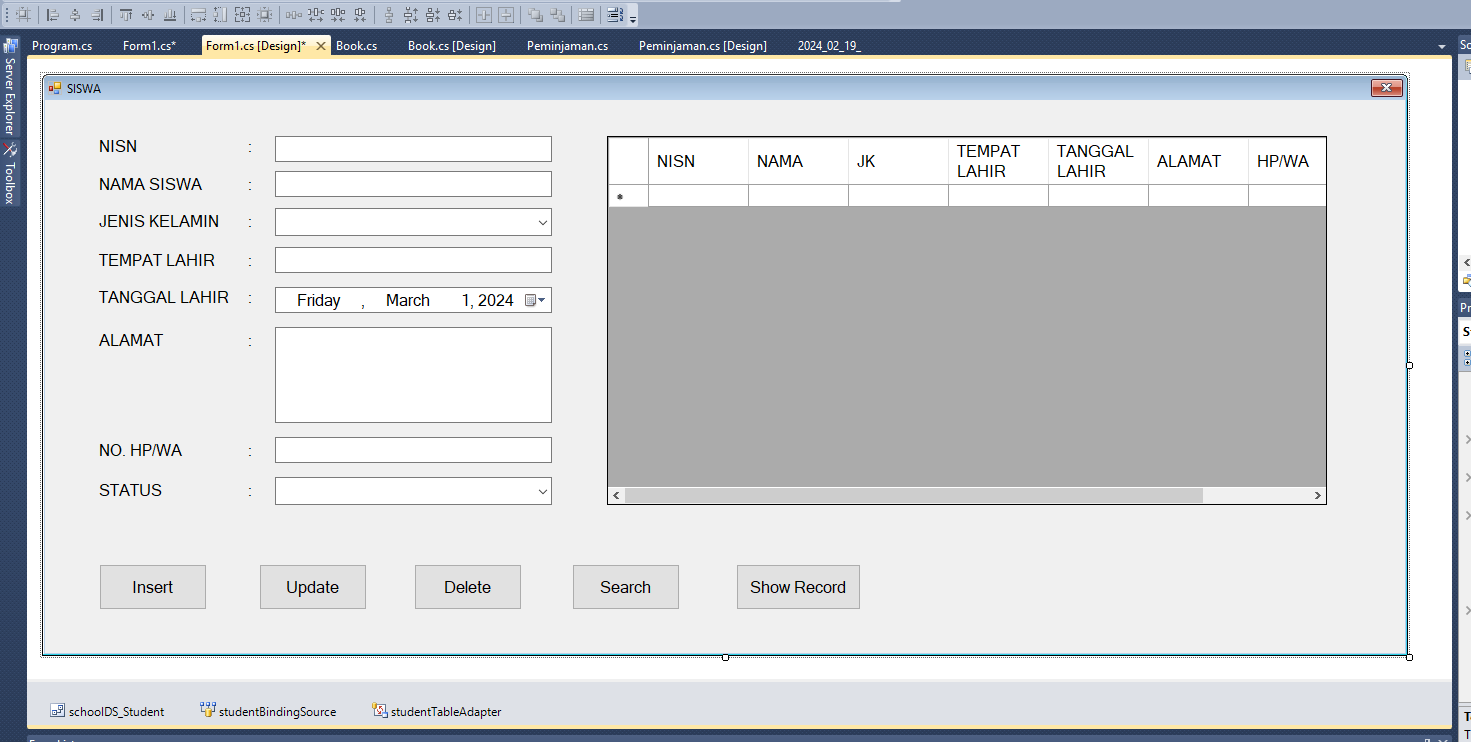The height and width of the screenshot is (742, 1471).
Task: Open the Server Explorer side panel
Action: pyautogui.click(x=10, y=92)
